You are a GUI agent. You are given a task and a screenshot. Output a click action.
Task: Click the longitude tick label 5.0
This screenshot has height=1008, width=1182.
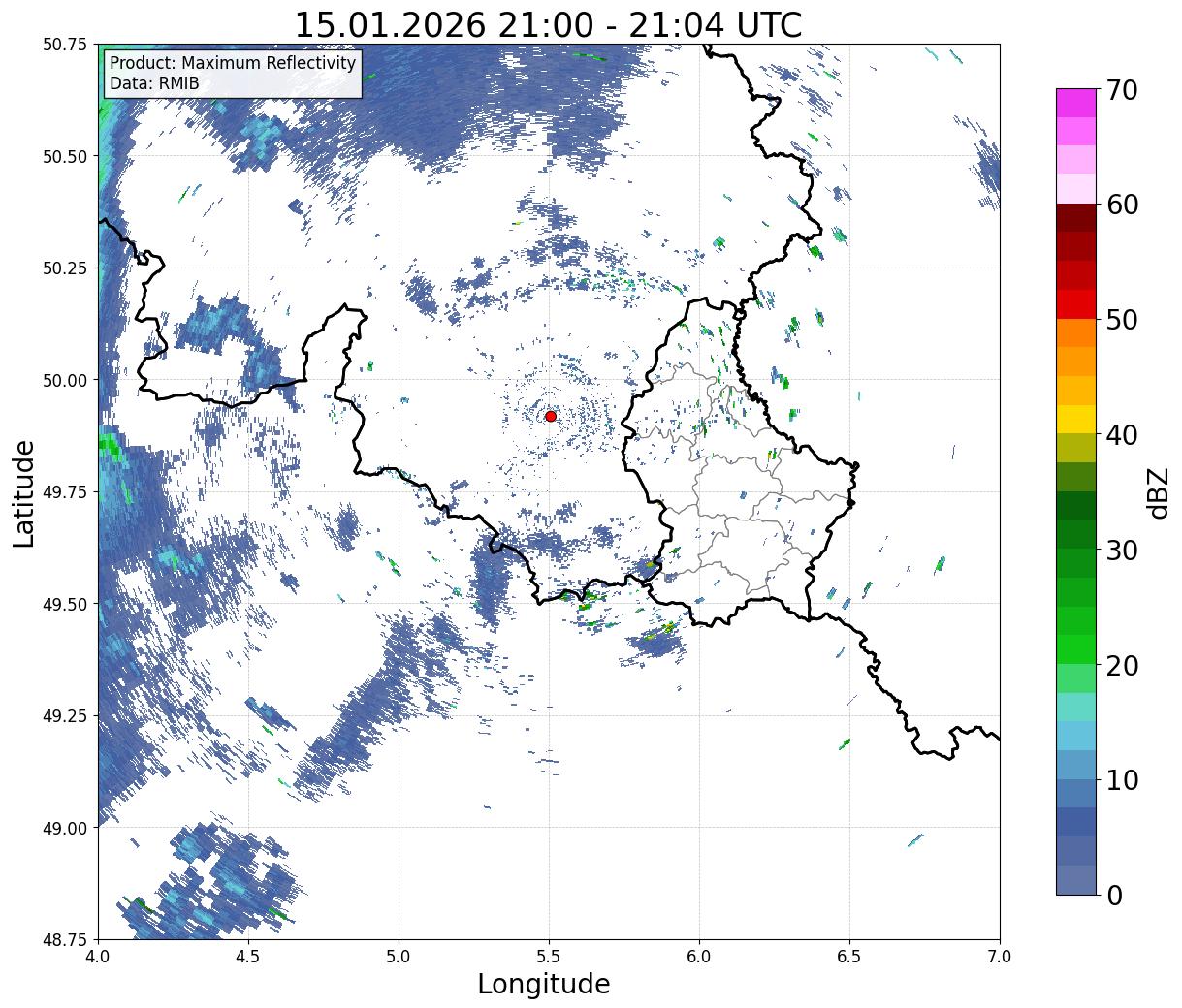click(399, 956)
